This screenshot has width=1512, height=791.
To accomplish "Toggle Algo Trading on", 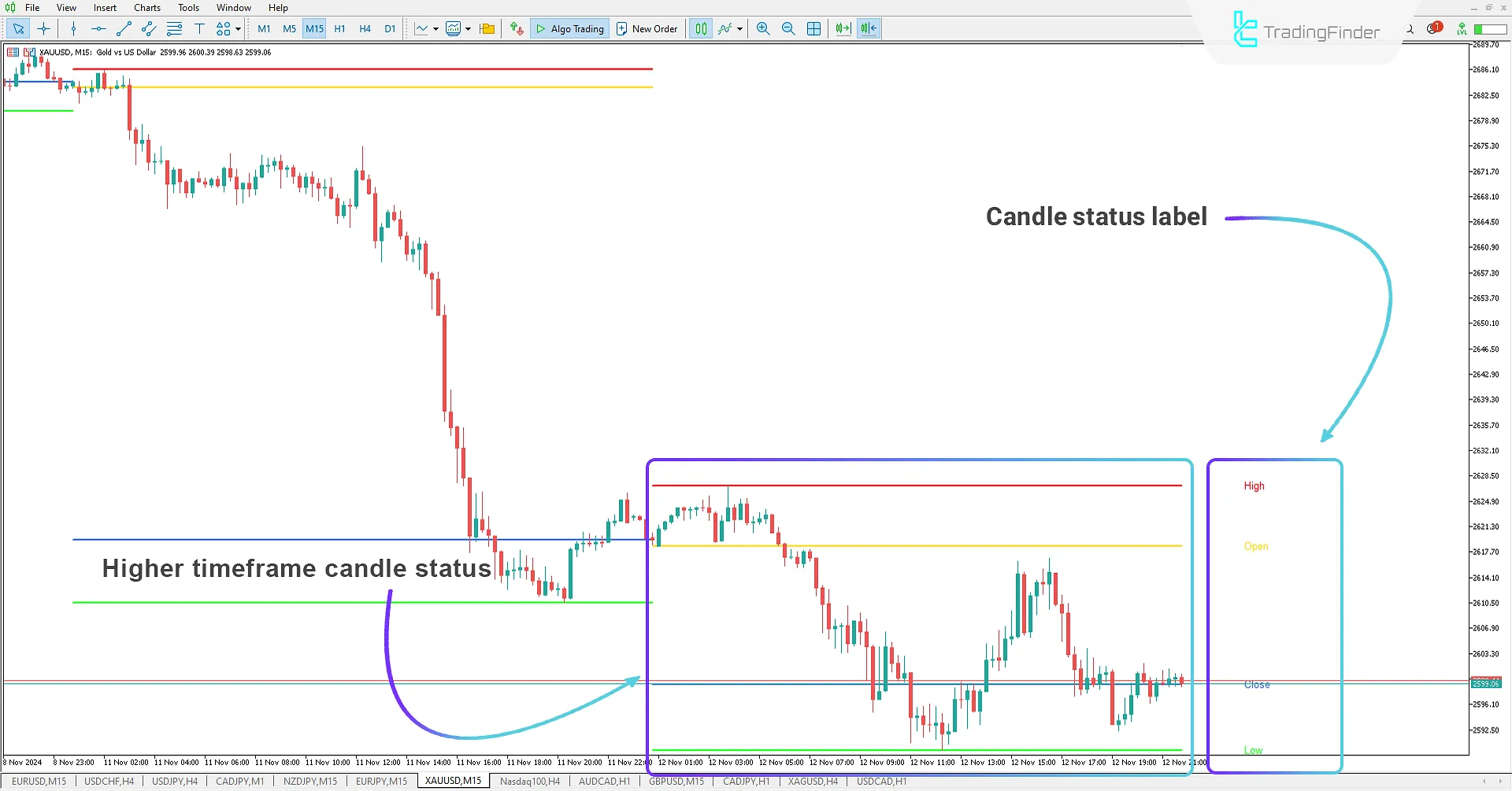I will [569, 28].
